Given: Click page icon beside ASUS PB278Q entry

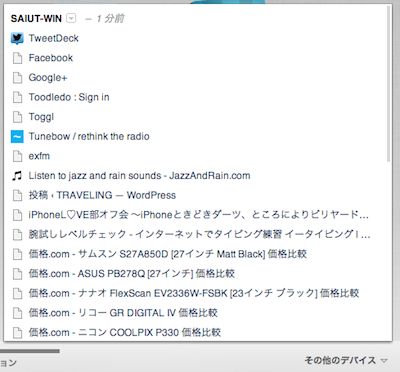Looking at the screenshot, I should click(17, 274).
